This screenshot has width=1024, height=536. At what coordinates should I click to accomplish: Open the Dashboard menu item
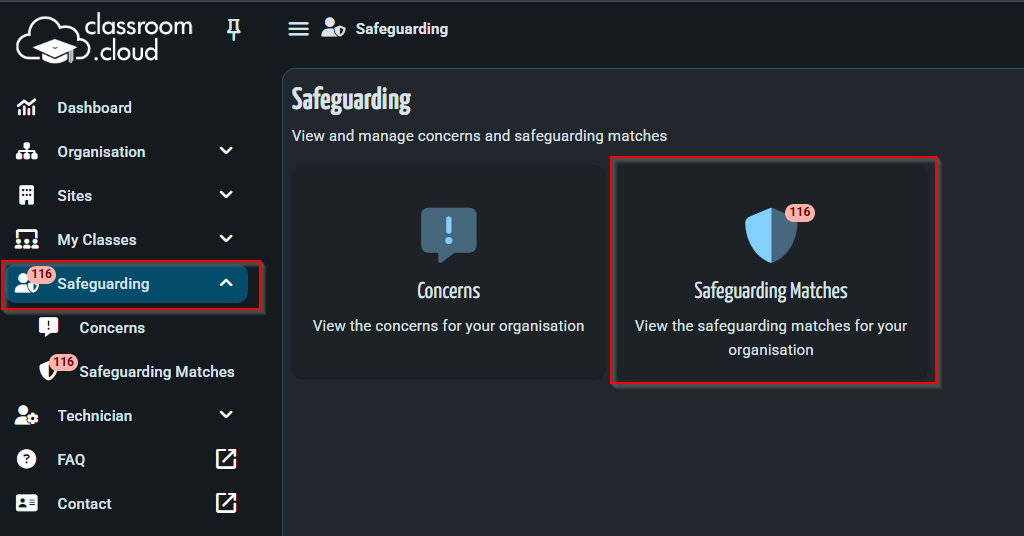coord(94,108)
